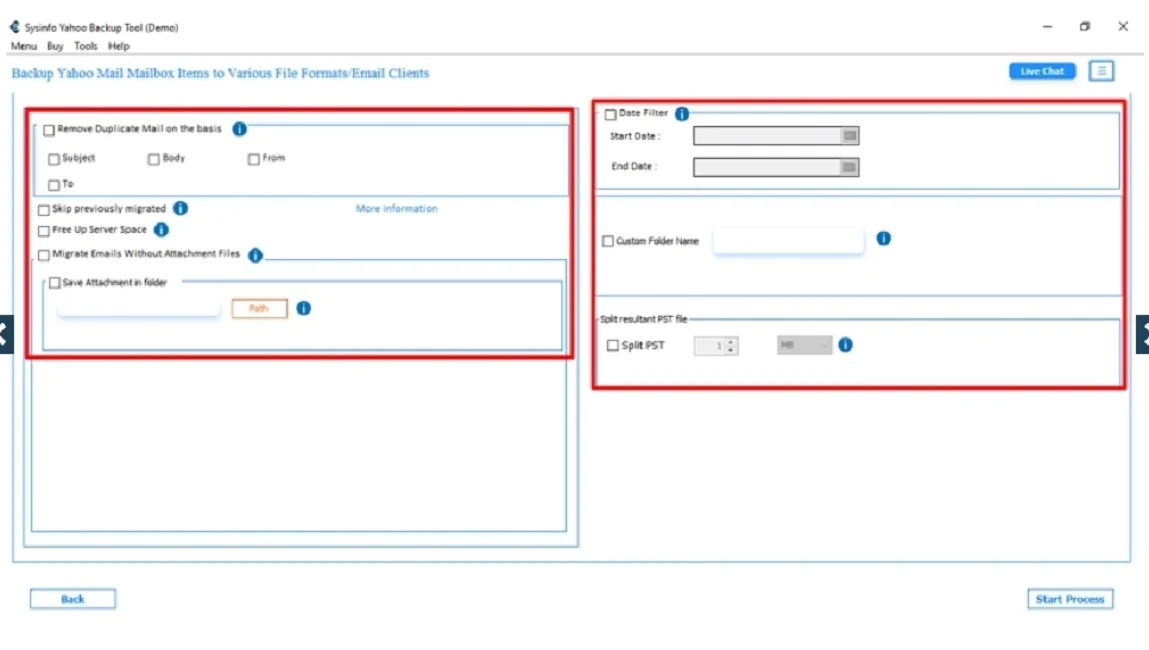Click the Path button
Screen dimensions: 1149x650
point(259,309)
